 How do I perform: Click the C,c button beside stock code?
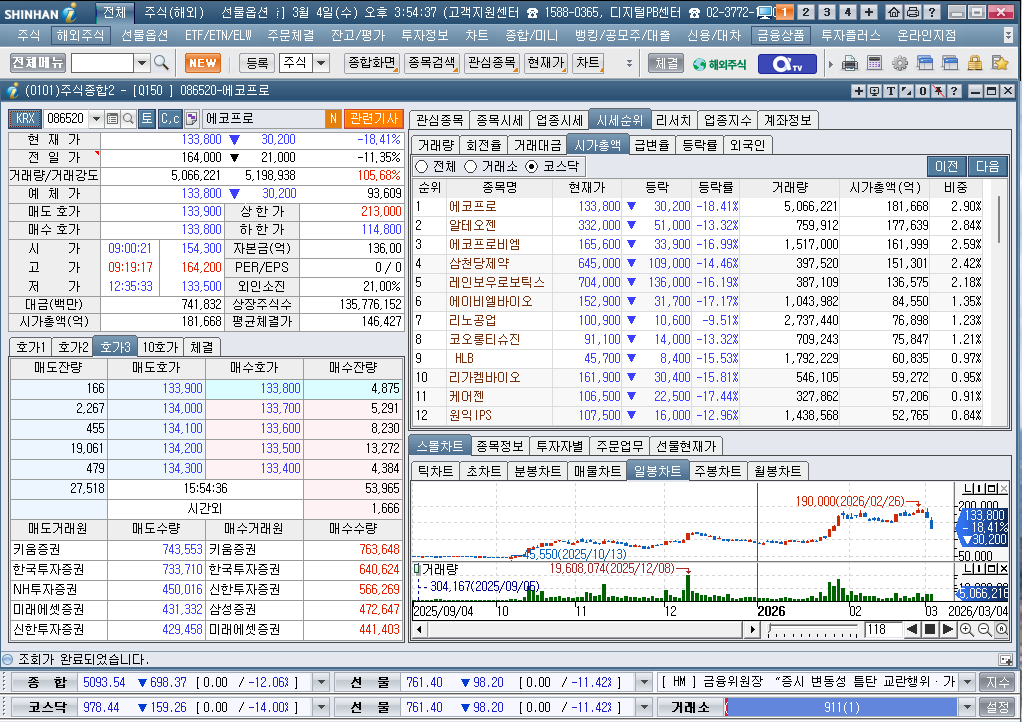pos(170,119)
